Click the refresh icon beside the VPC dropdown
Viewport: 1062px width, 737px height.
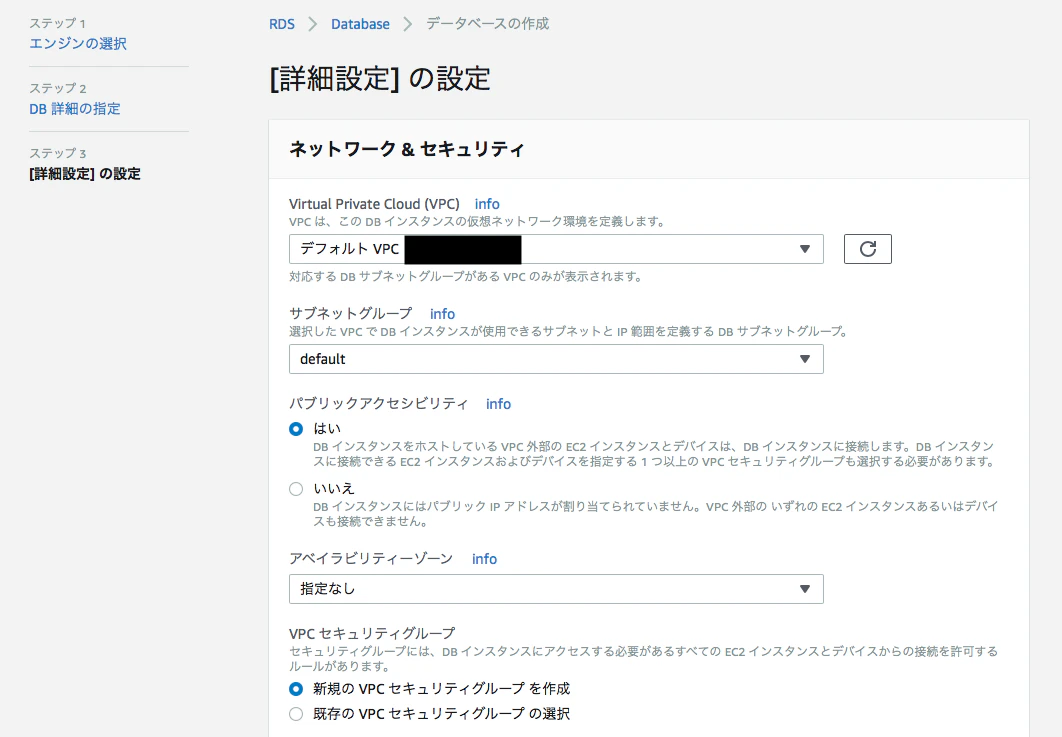pos(867,248)
